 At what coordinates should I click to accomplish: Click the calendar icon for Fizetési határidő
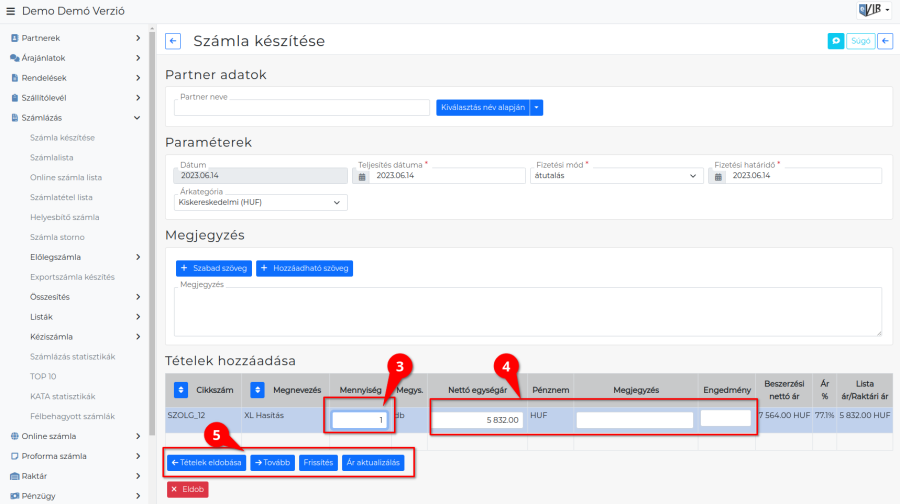(718, 176)
